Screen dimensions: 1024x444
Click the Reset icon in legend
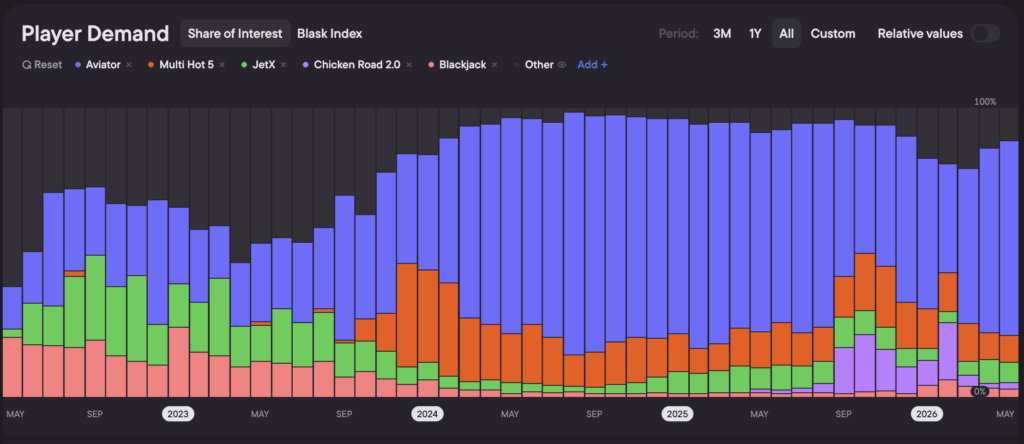(x=26, y=65)
